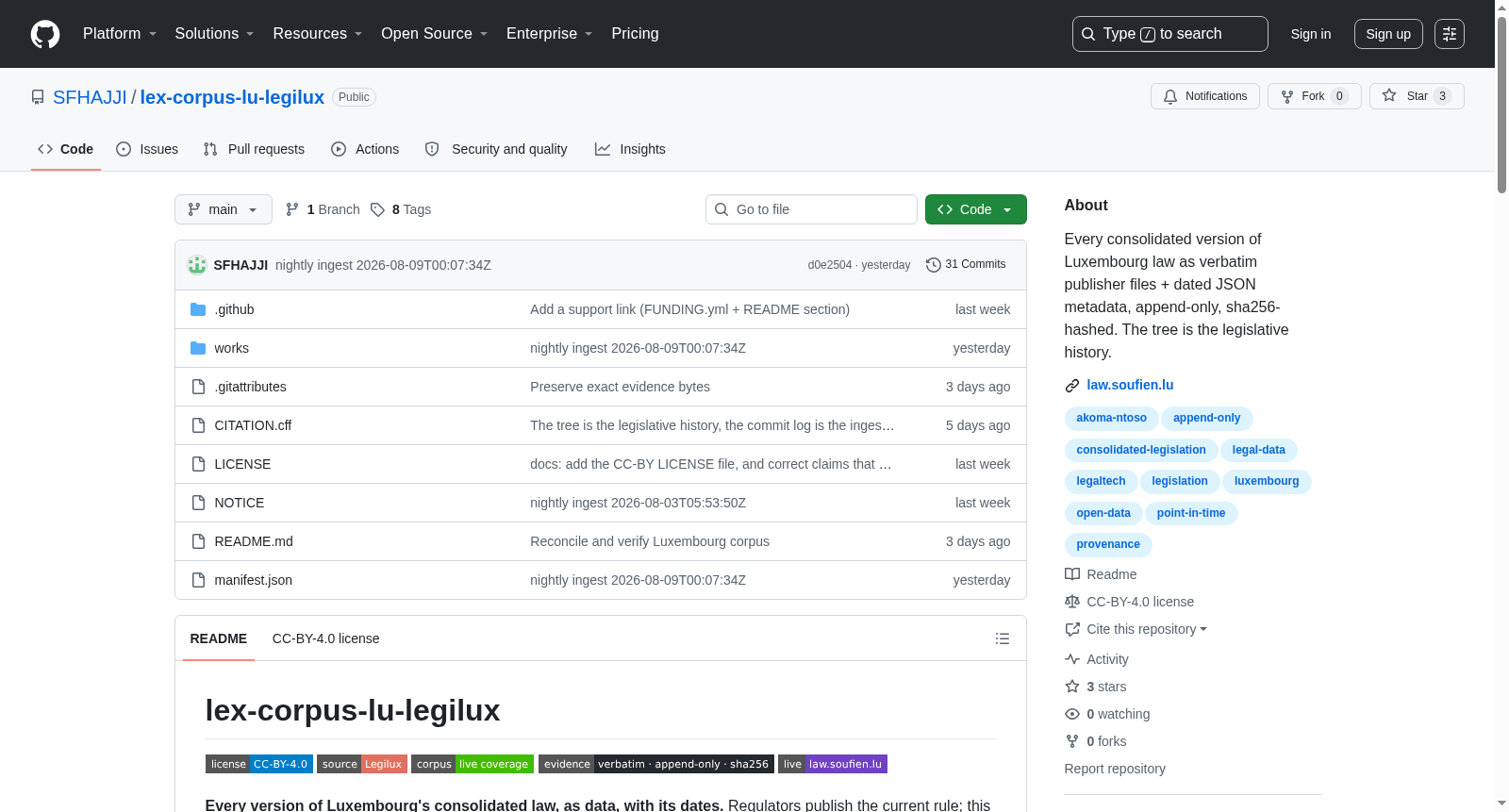Open the green Code dropdown

[976, 209]
